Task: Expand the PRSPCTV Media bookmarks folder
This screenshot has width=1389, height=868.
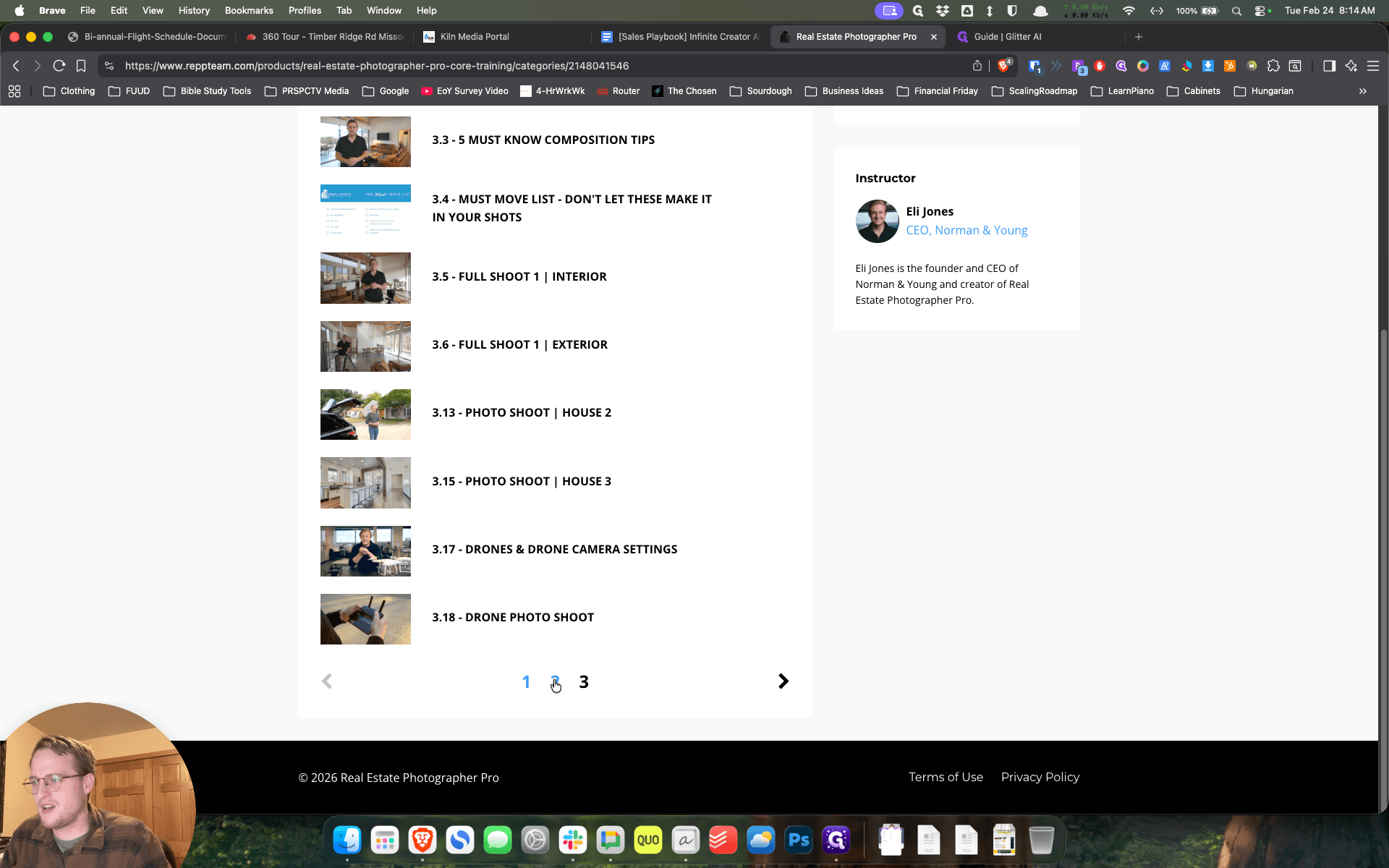Action: (307, 91)
